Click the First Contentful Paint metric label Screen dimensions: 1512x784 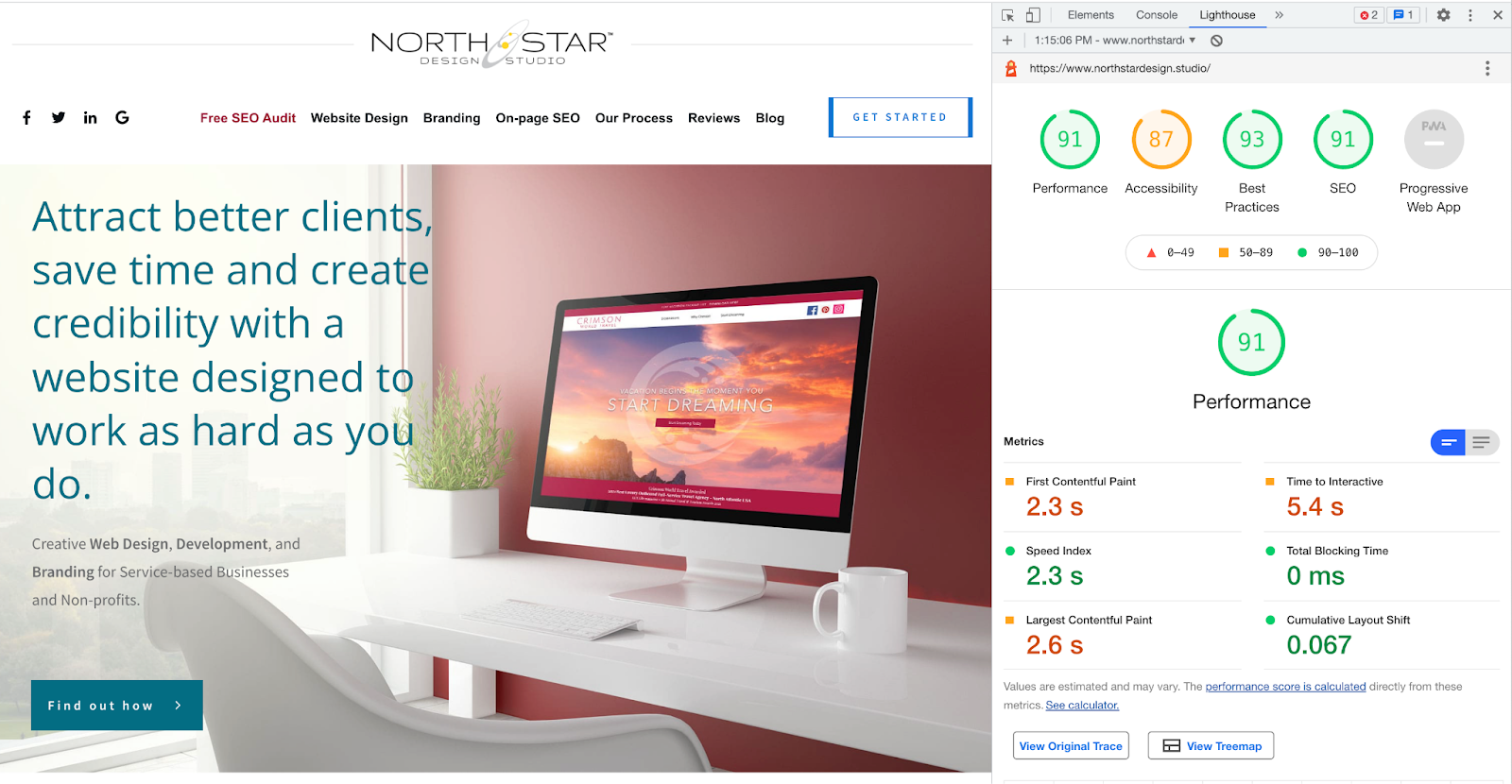[x=1081, y=482]
